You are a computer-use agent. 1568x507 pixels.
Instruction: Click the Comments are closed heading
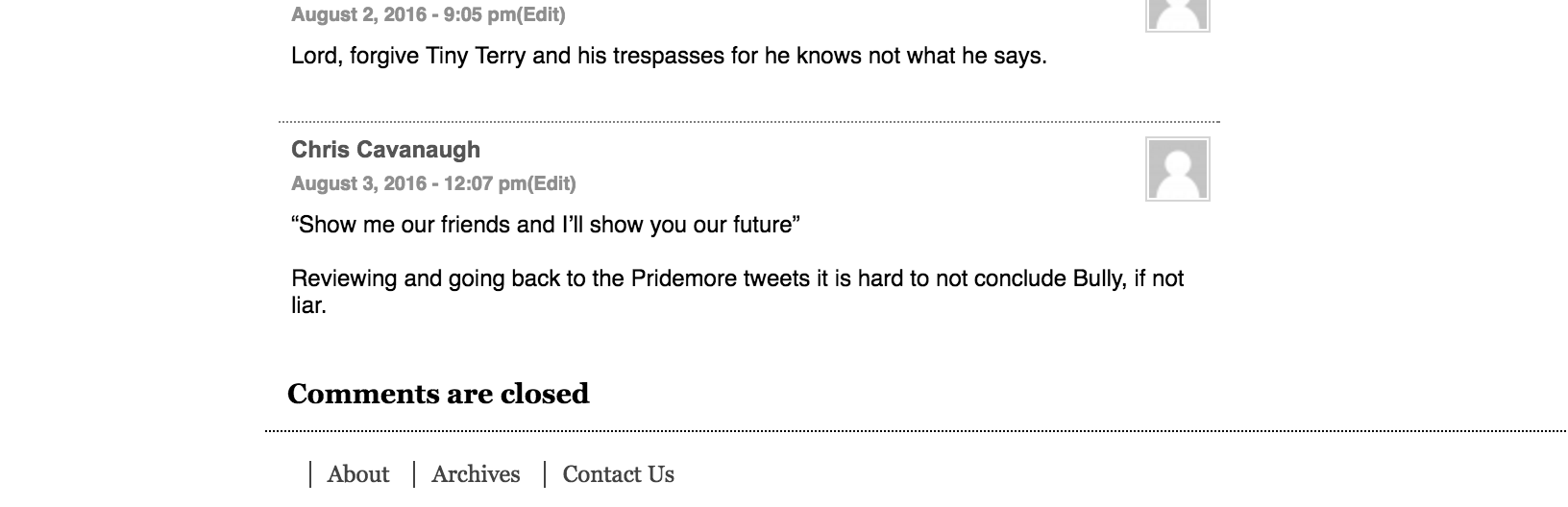pyautogui.click(x=438, y=394)
